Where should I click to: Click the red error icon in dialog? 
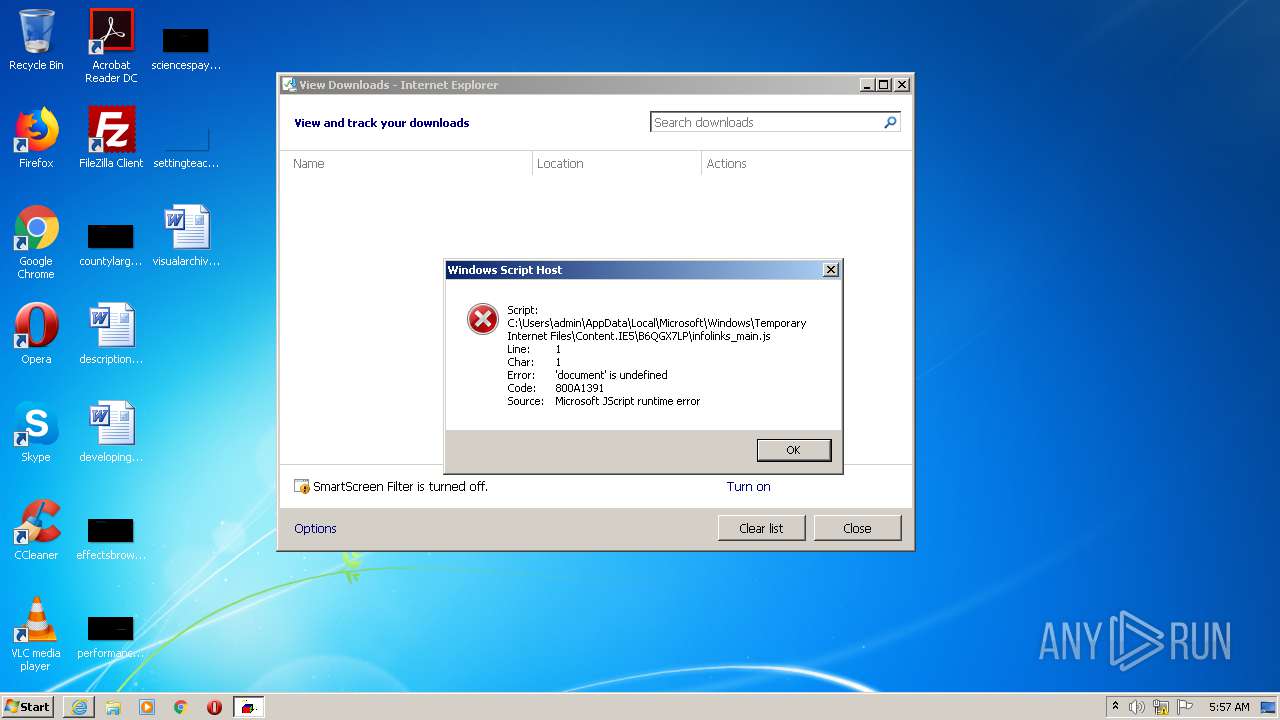[483, 319]
